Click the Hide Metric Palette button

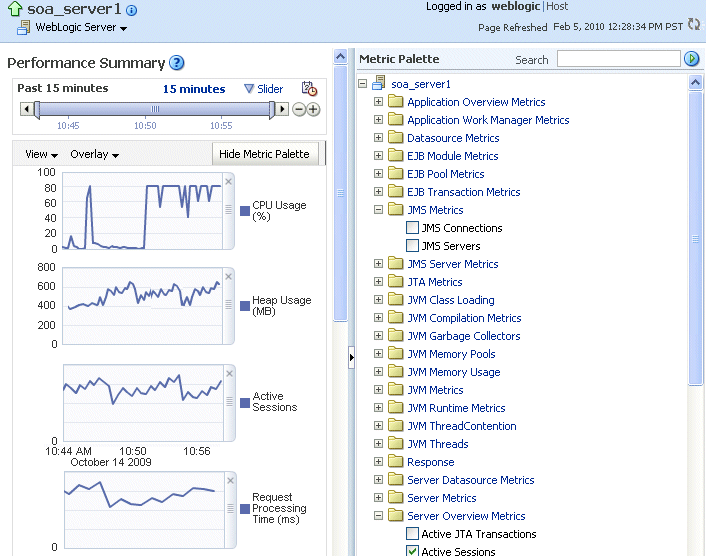click(x=265, y=154)
